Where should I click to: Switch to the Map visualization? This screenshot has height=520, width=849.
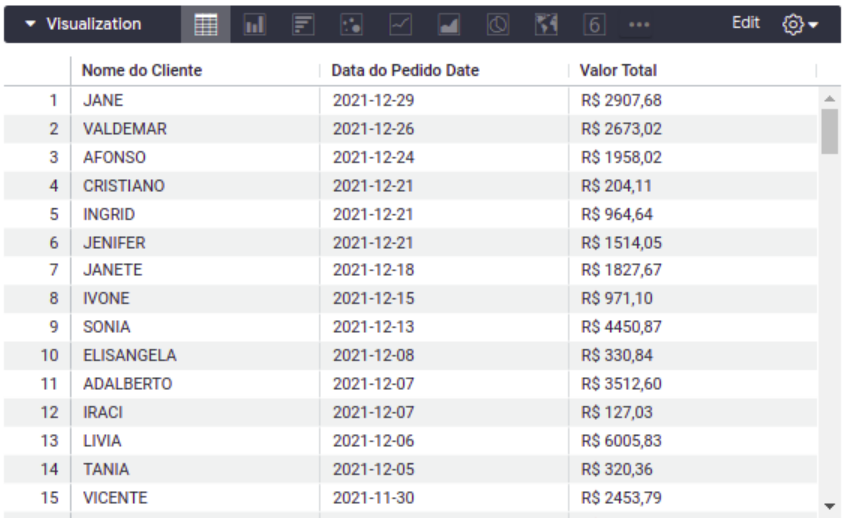[x=546, y=24]
